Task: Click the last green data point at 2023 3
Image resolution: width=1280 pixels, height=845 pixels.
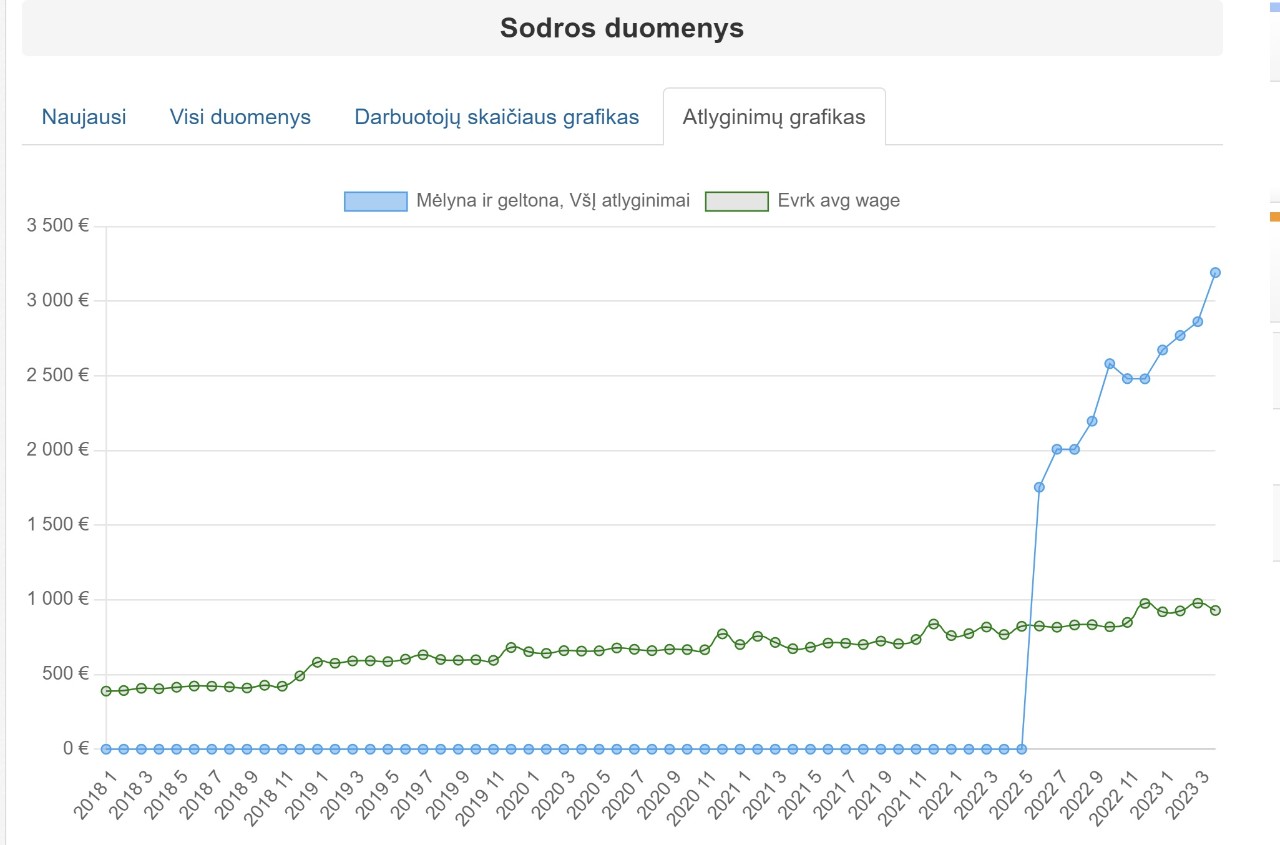Action: 1215,610
